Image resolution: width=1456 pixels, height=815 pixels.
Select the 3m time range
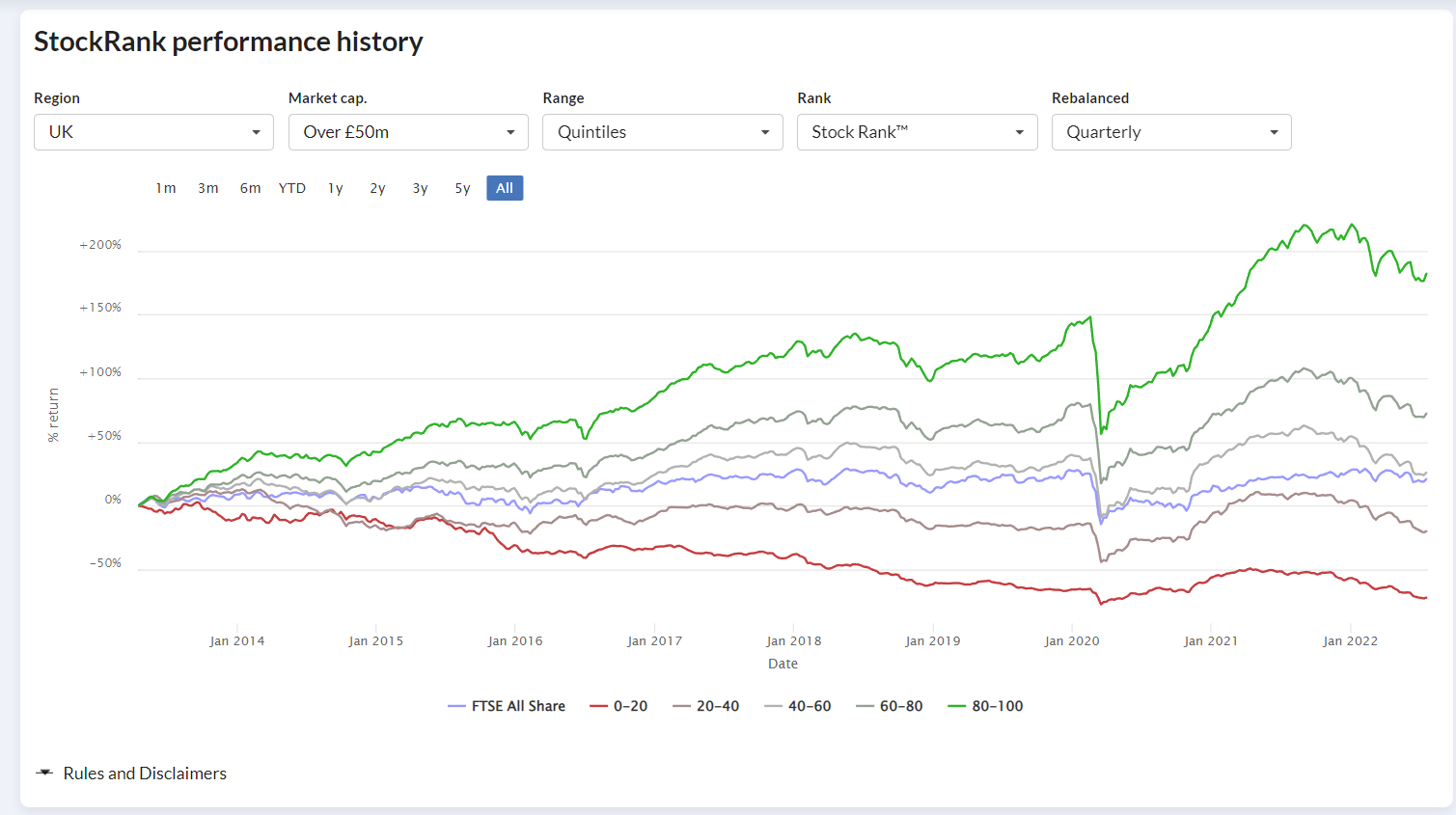coord(208,188)
